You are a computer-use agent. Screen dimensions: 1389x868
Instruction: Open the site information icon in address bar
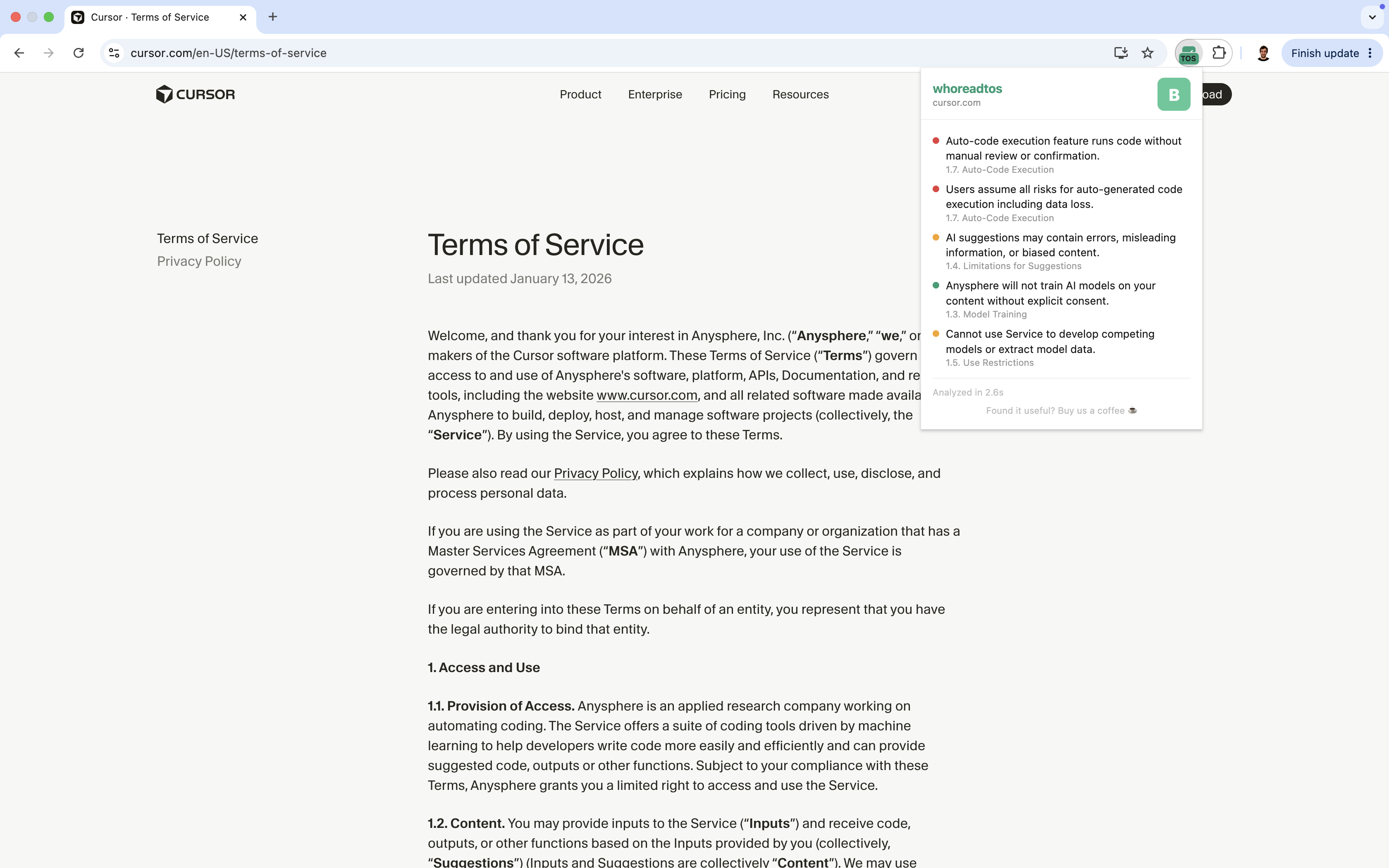[114, 53]
